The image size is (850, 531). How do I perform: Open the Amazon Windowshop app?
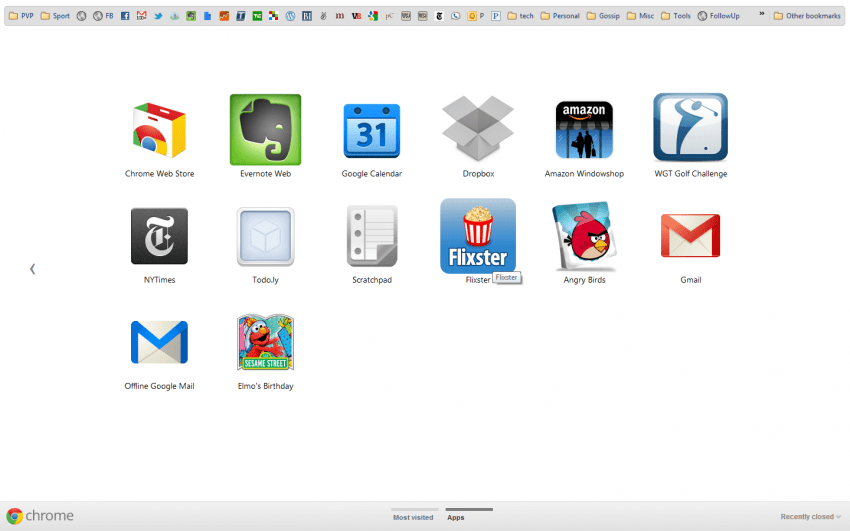(x=584, y=129)
